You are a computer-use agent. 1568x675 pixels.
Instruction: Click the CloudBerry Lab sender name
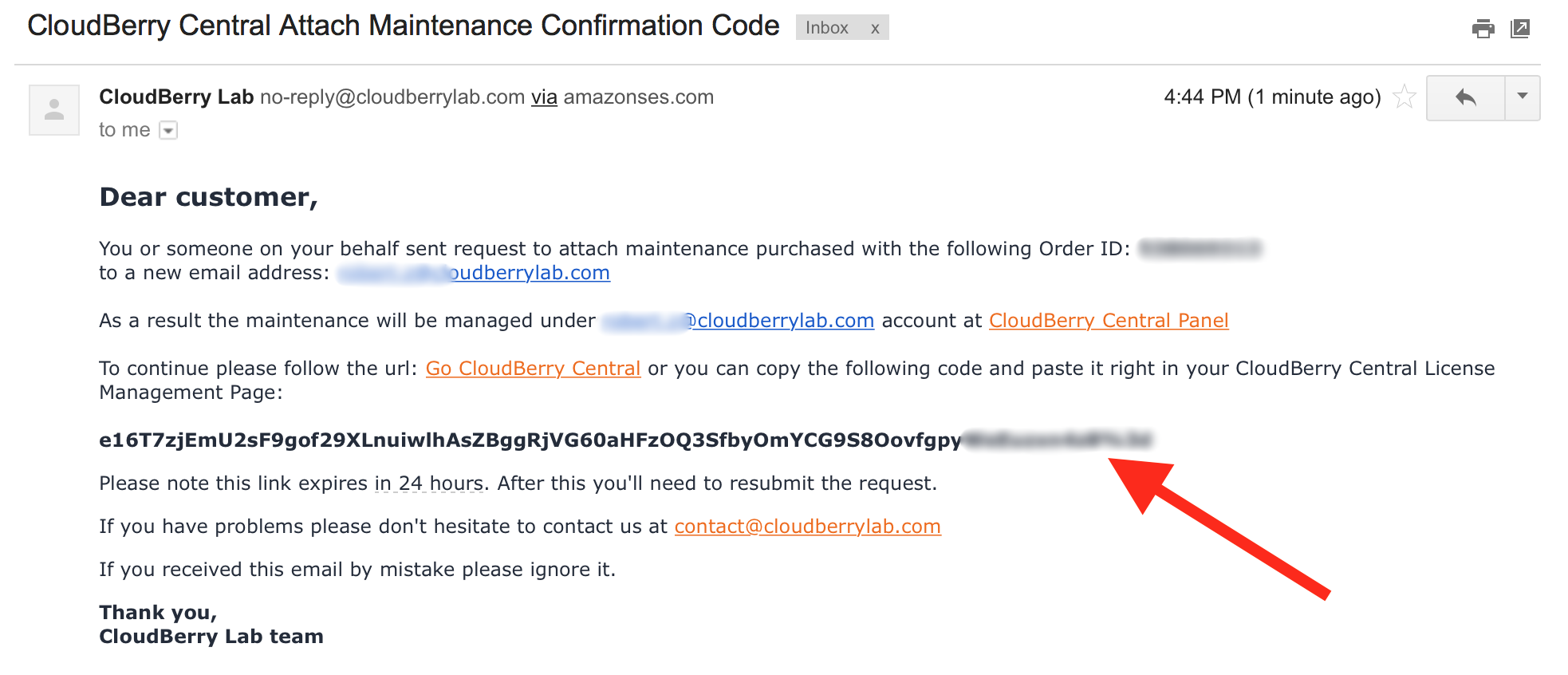point(176,97)
